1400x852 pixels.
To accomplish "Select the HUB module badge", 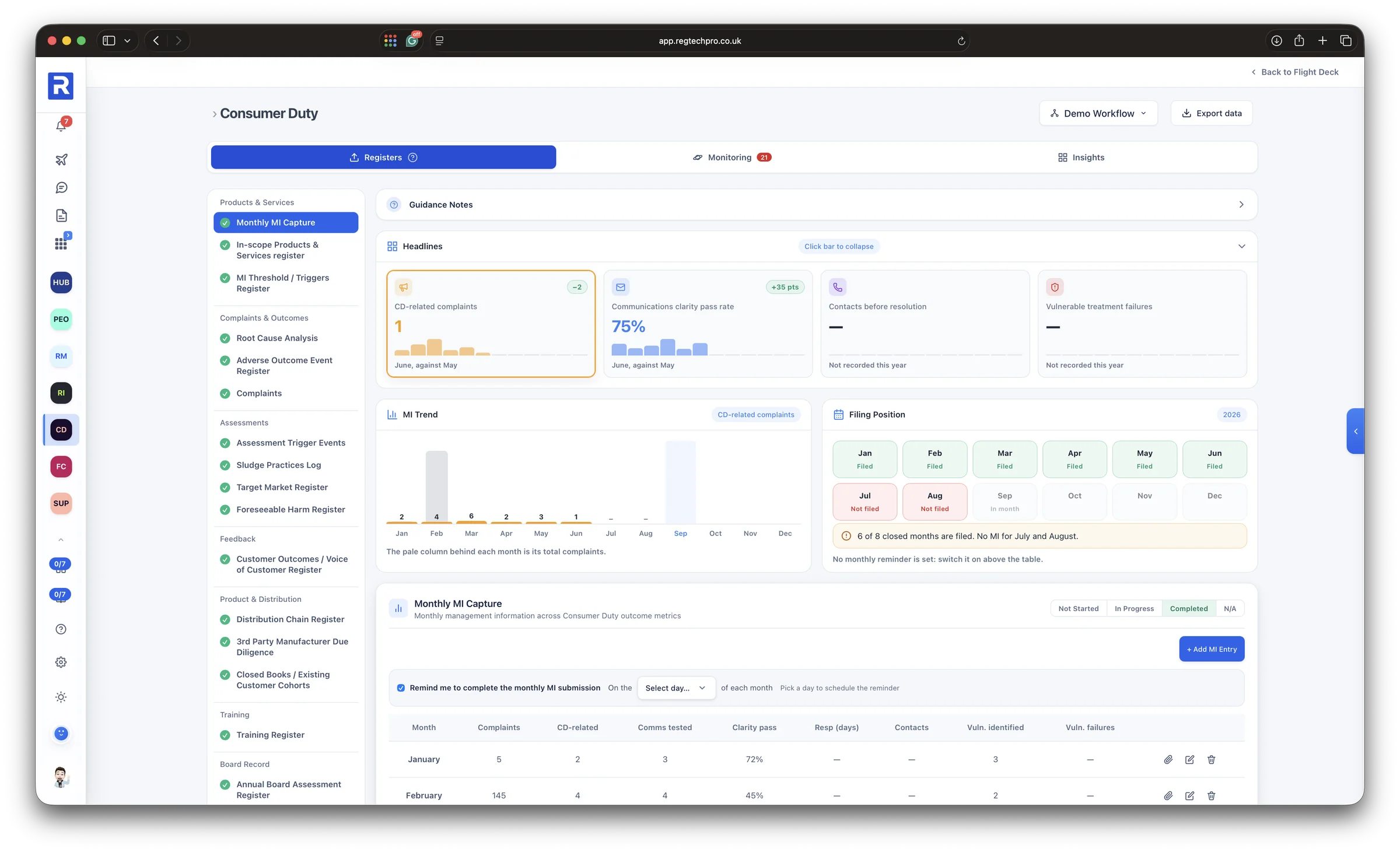I will point(61,282).
